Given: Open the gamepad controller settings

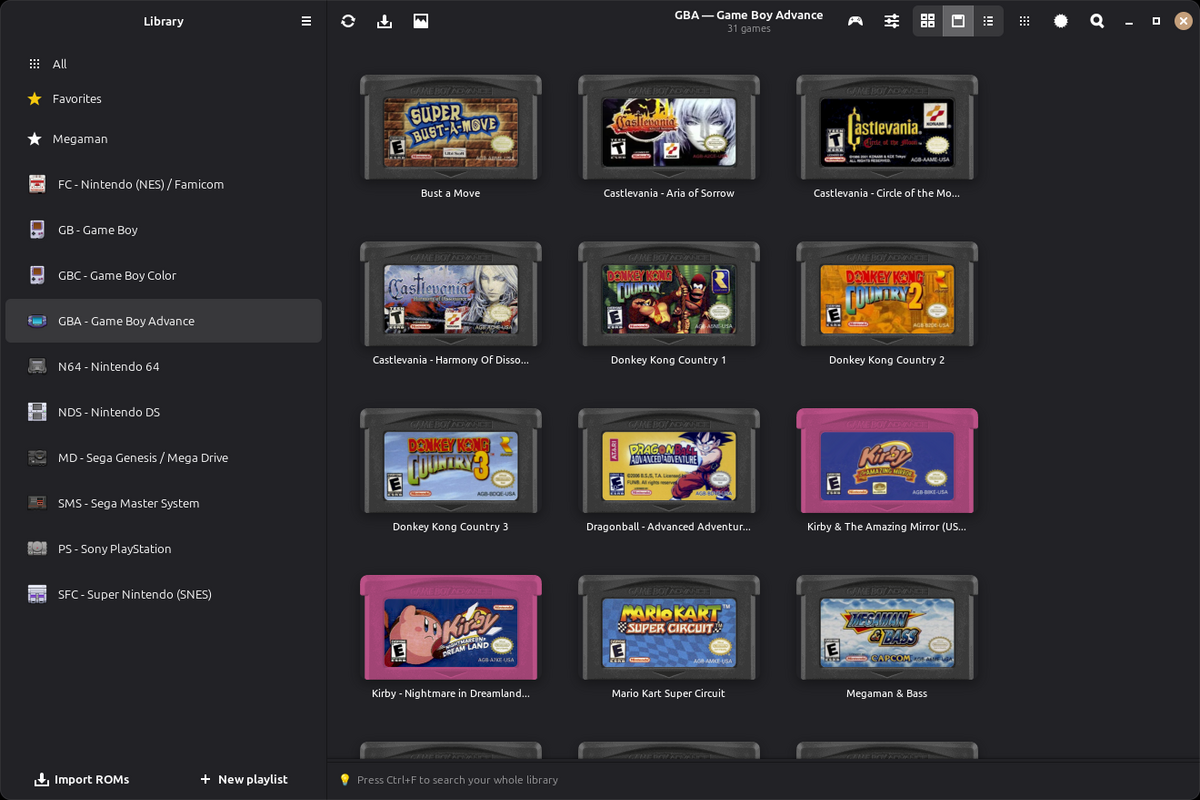Looking at the screenshot, I should tap(855, 21).
